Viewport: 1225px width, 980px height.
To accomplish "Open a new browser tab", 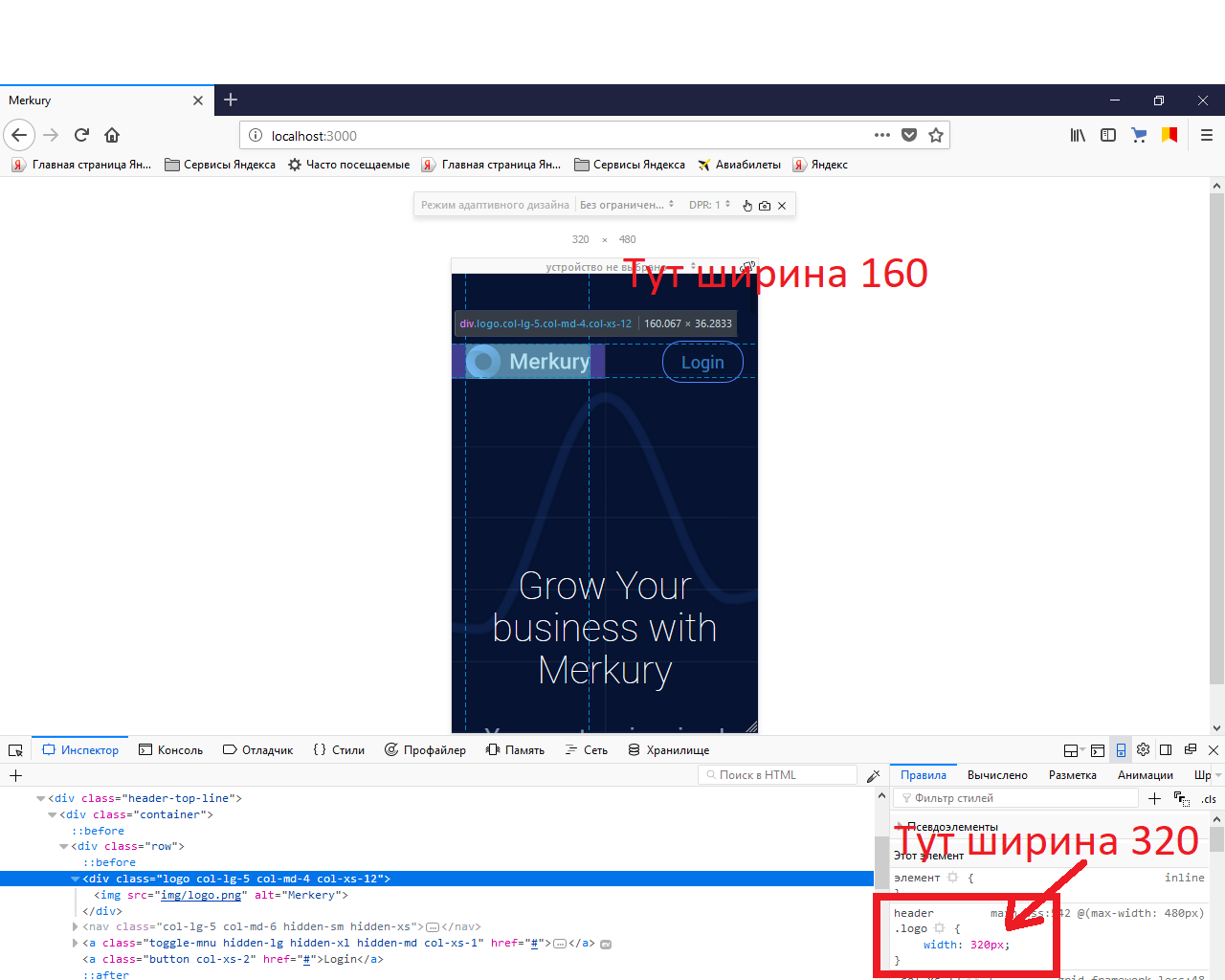I will (x=231, y=100).
